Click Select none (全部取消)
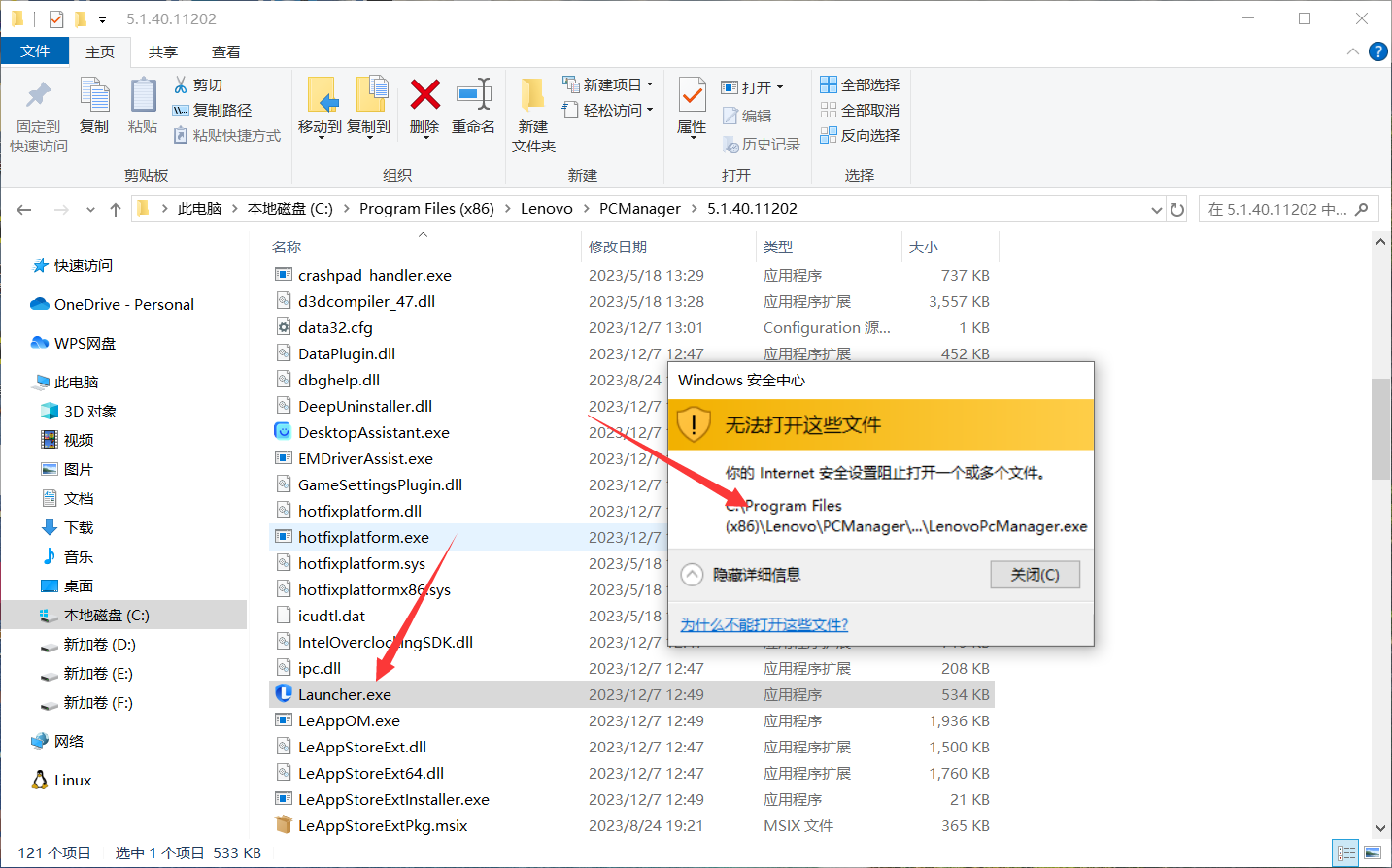 coord(860,110)
